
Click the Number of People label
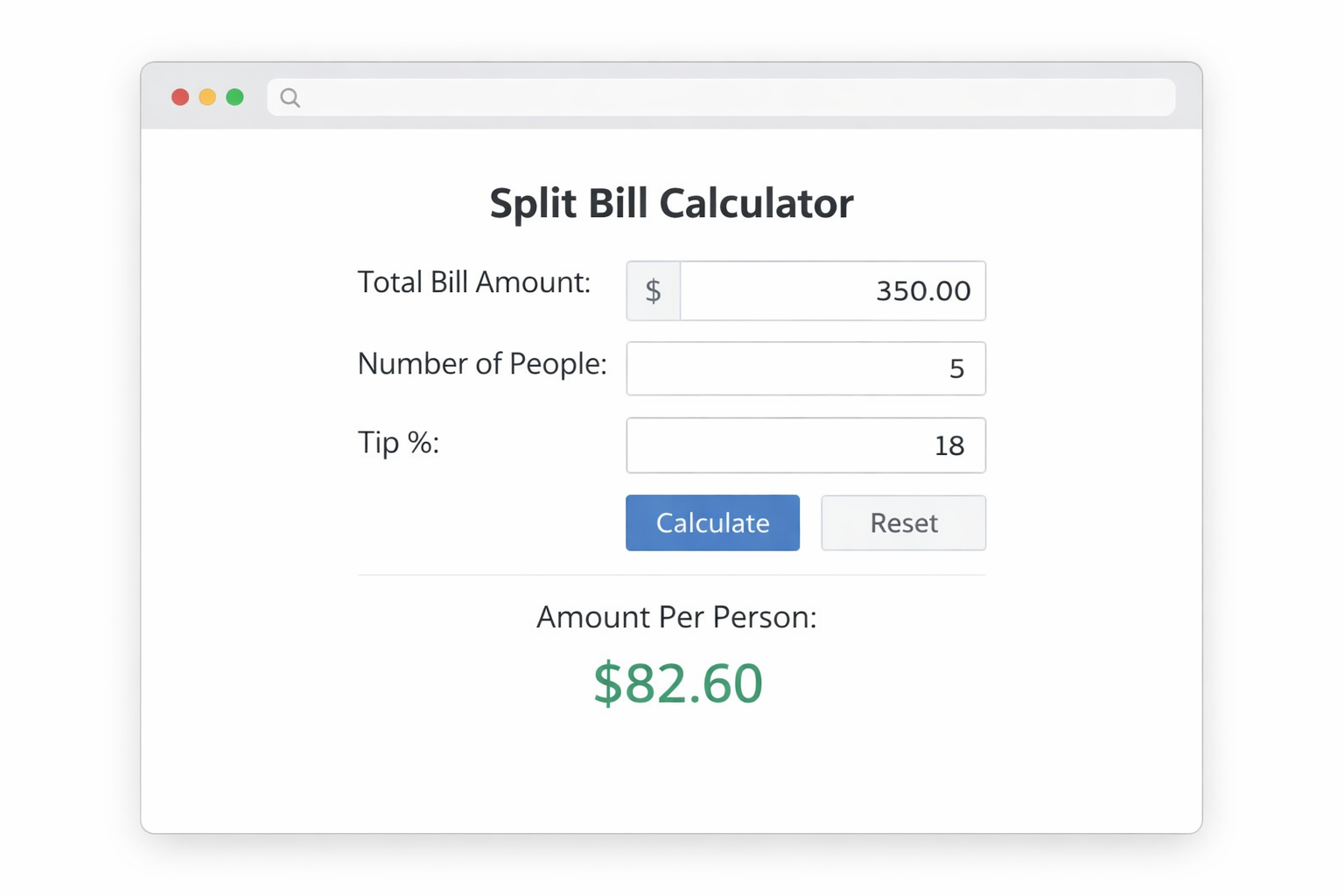(x=481, y=364)
